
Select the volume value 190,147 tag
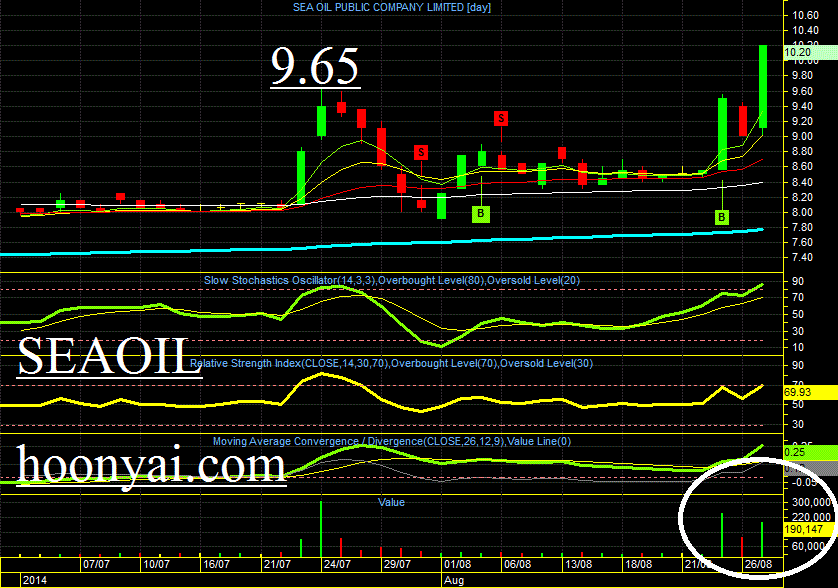pyautogui.click(x=809, y=530)
